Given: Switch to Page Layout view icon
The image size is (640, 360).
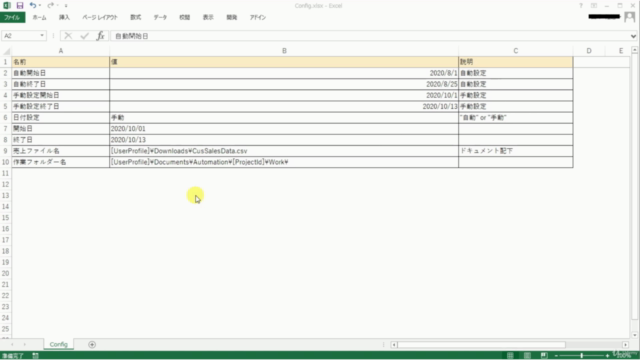Looking at the screenshot, I should [527, 356].
